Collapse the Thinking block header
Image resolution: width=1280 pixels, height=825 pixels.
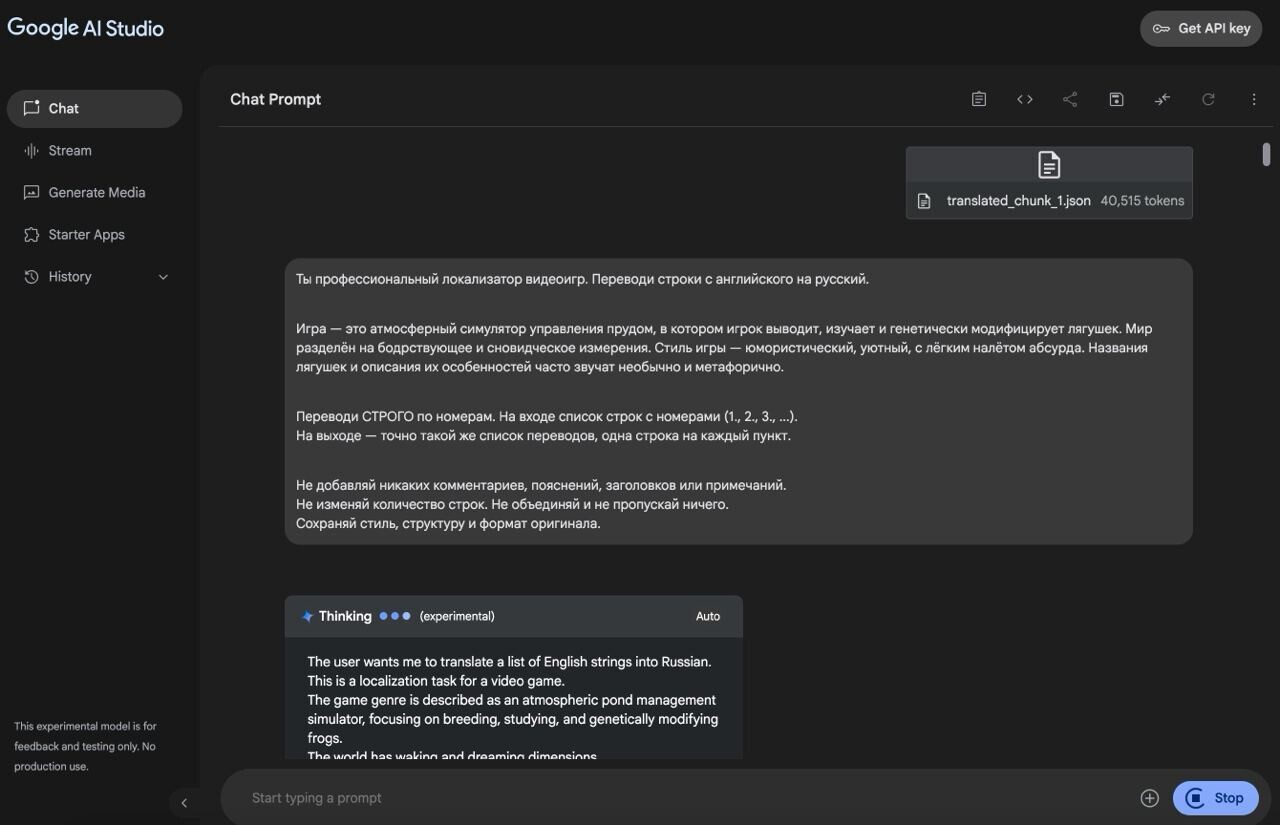[x=513, y=616]
